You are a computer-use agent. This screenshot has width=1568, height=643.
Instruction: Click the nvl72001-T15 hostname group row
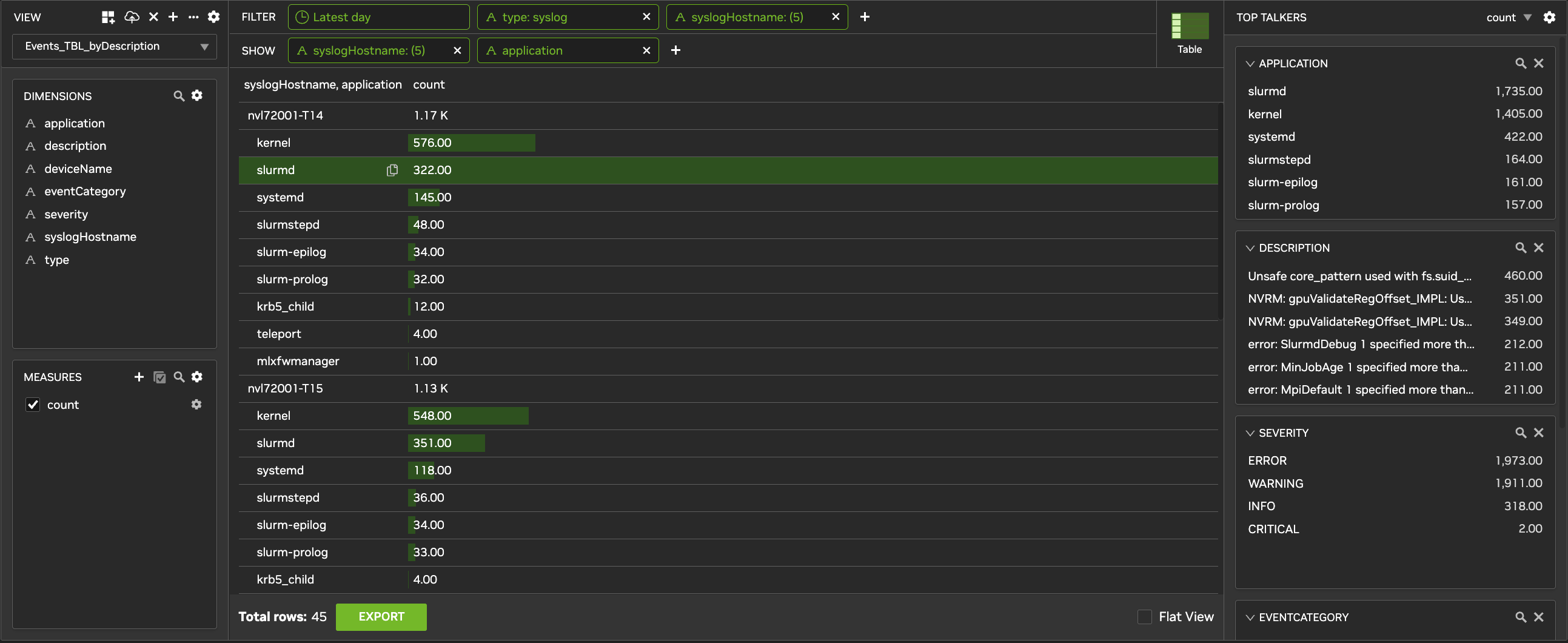click(728, 388)
